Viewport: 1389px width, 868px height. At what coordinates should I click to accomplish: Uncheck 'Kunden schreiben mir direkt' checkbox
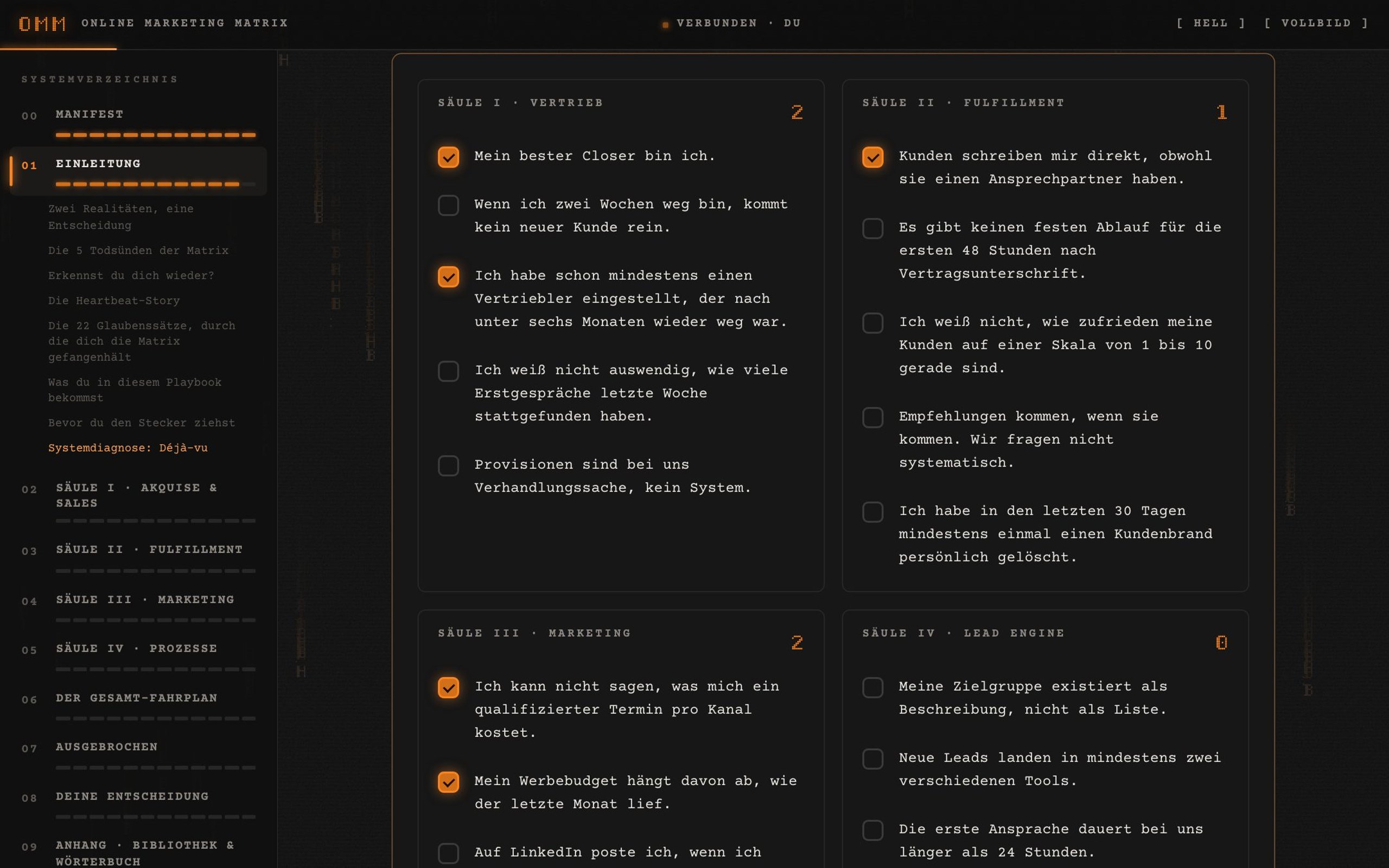click(x=872, y=157)
